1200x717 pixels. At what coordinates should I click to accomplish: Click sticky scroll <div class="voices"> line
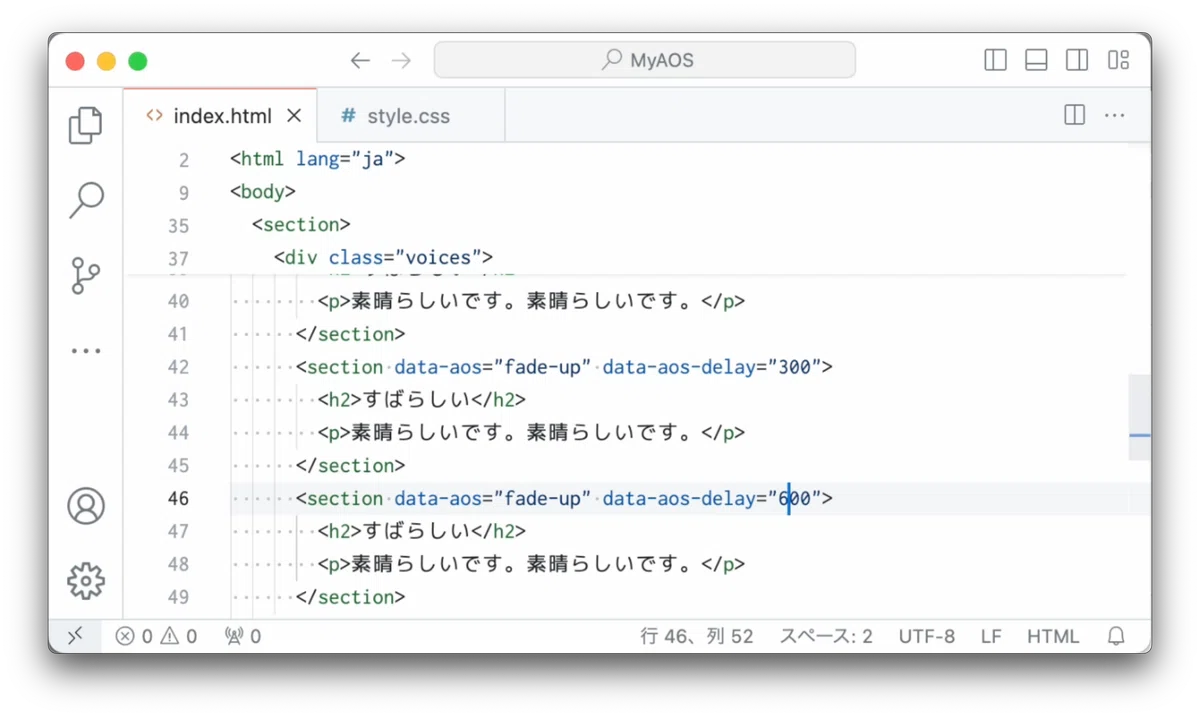point(383,258)
